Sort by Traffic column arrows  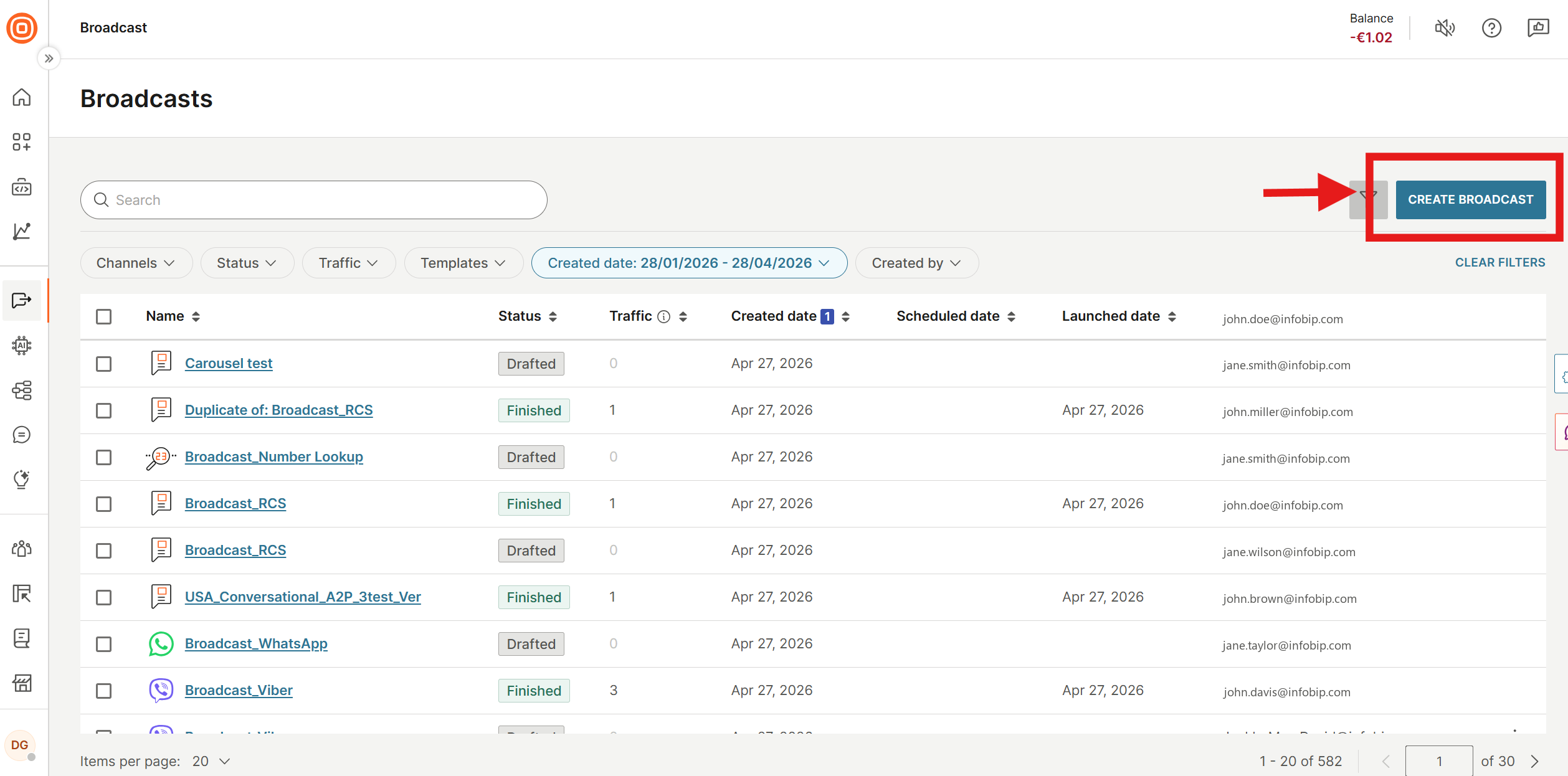[x=683, y=317]
